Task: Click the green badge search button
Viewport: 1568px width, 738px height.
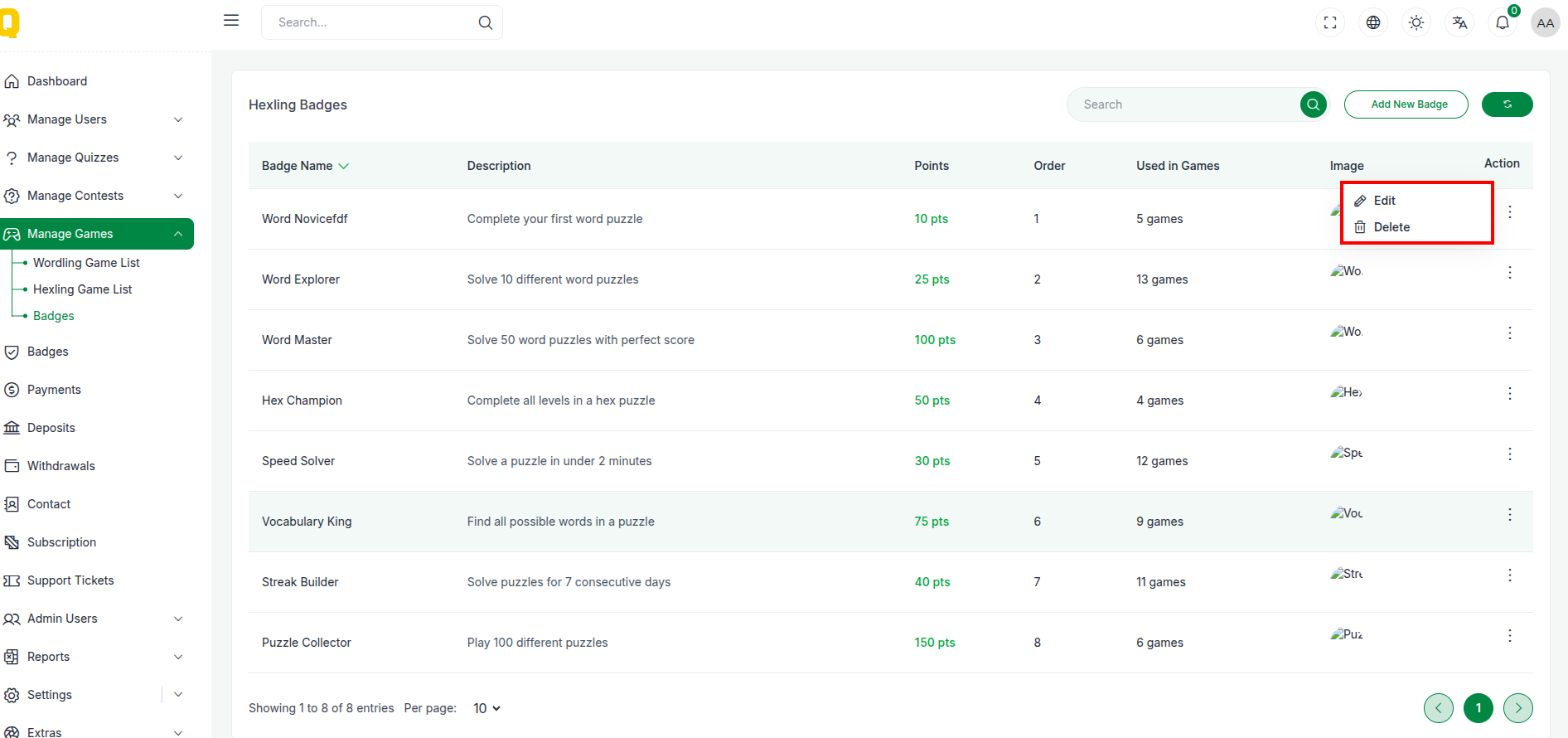Action: tap(1313, 104)
